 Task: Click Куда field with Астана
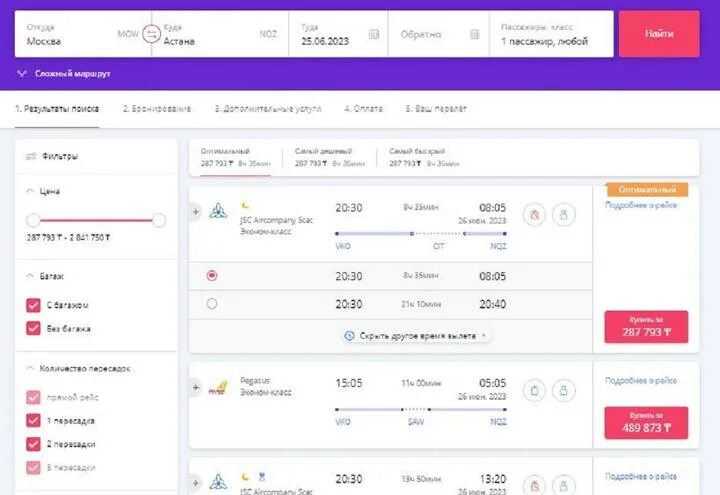click(x=220, y=34)
